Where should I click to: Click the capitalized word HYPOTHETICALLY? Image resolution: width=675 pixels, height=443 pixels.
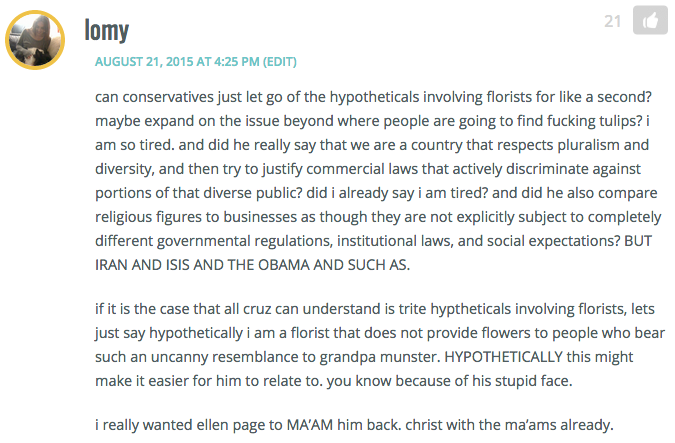(503, 357)
